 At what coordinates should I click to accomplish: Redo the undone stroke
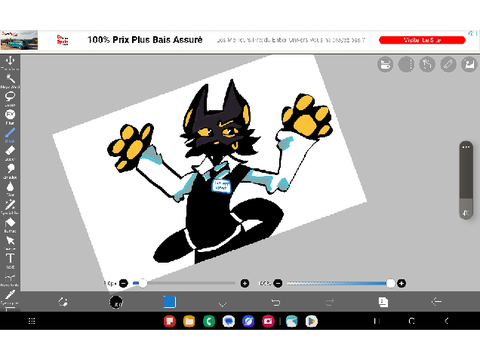point(329,302)
